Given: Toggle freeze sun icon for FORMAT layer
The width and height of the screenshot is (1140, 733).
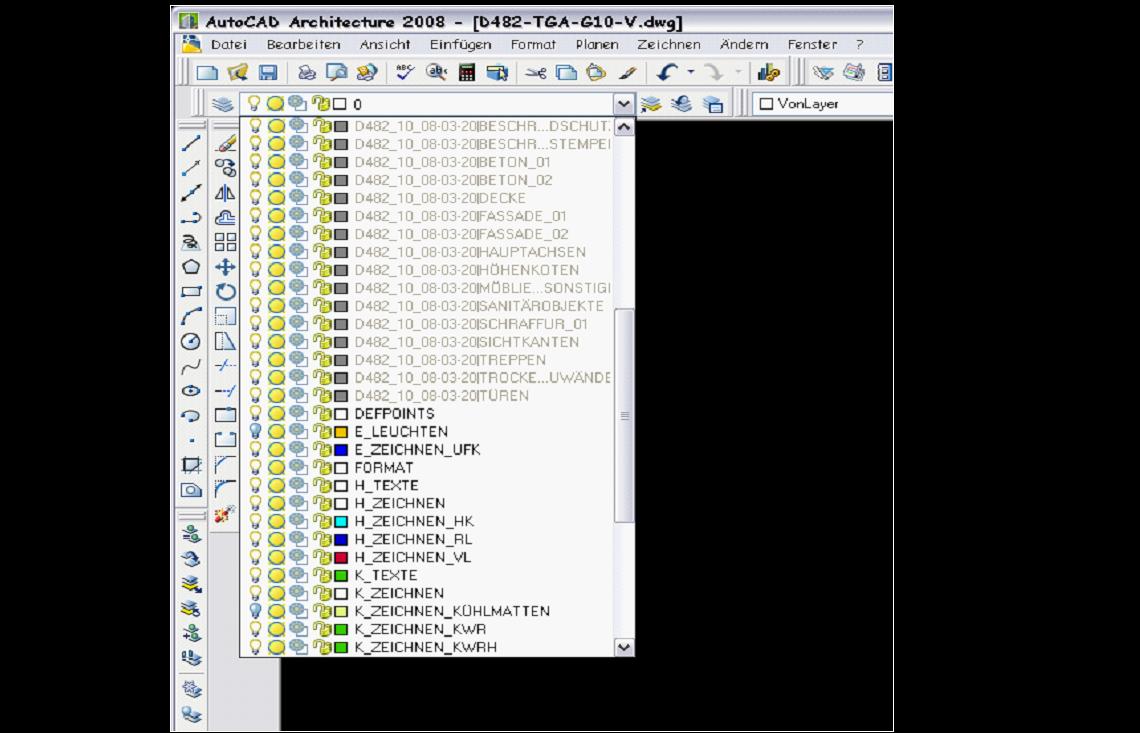Looking at the screenshot, I should pos(276,468).
